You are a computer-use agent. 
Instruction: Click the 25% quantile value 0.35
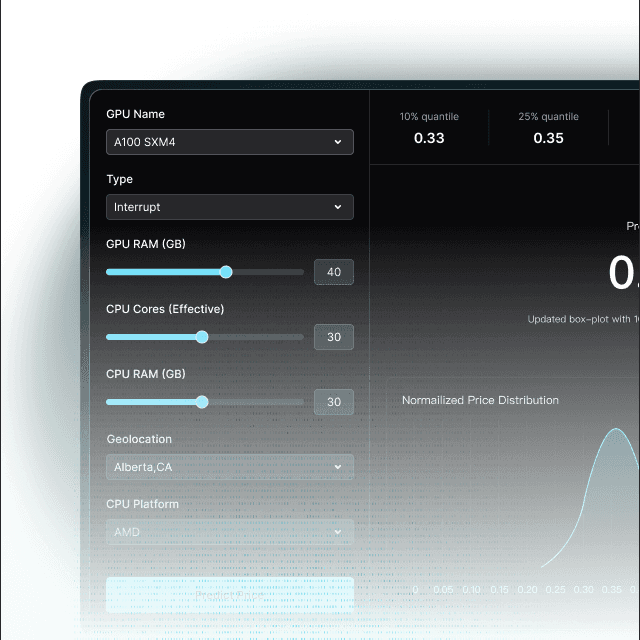[548, 138]
